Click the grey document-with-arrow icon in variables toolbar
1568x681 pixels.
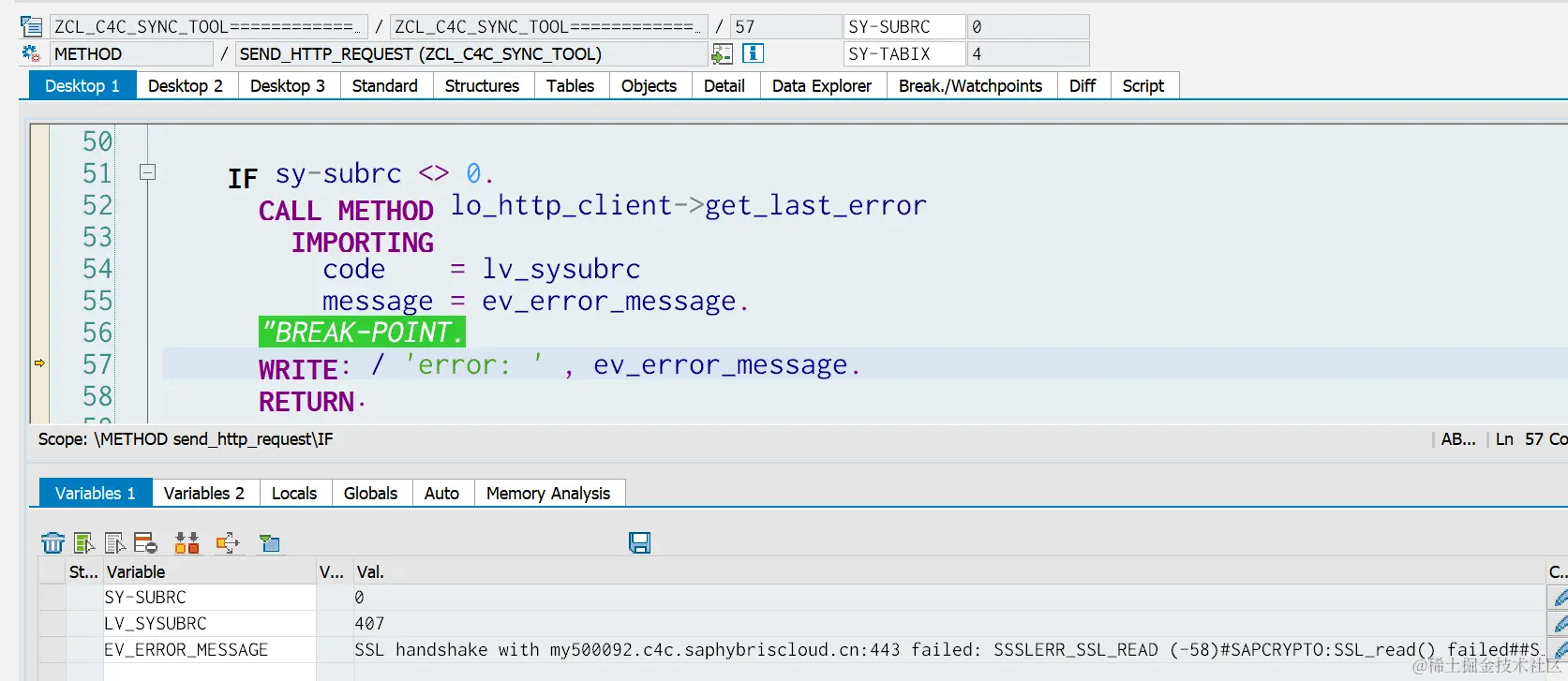114,542
